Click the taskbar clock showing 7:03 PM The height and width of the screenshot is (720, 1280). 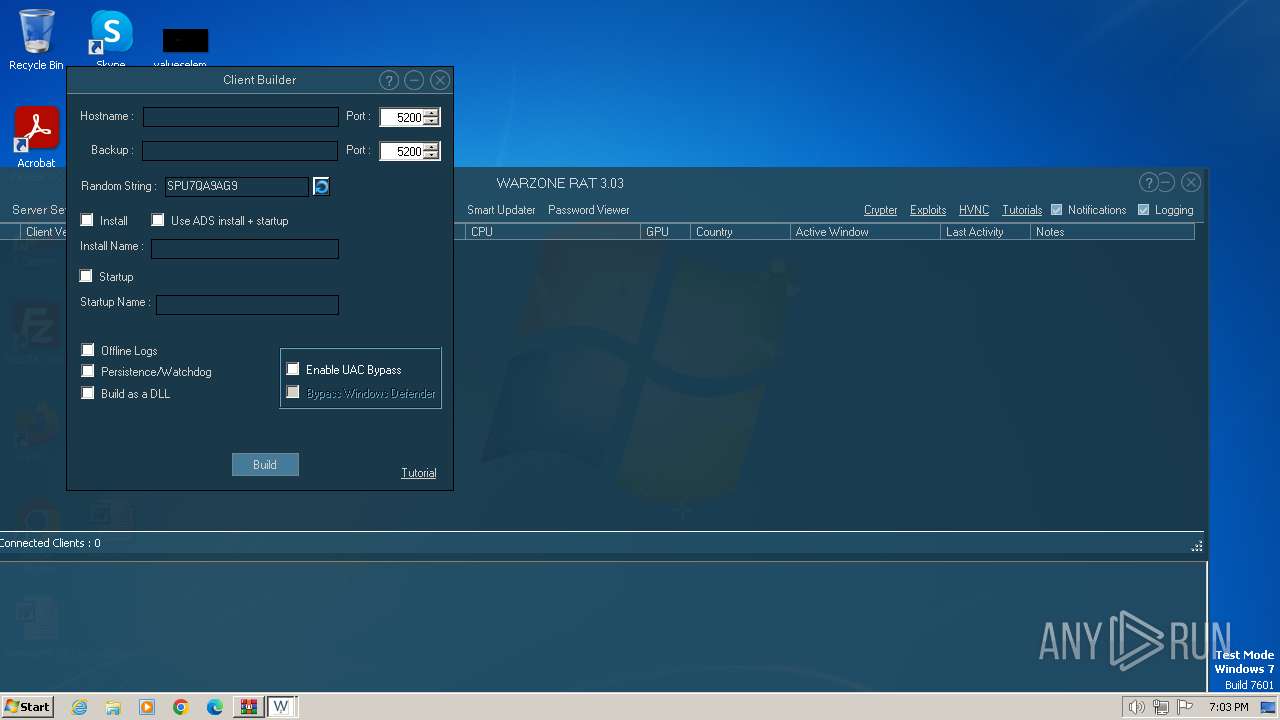tap(1228, 707)
